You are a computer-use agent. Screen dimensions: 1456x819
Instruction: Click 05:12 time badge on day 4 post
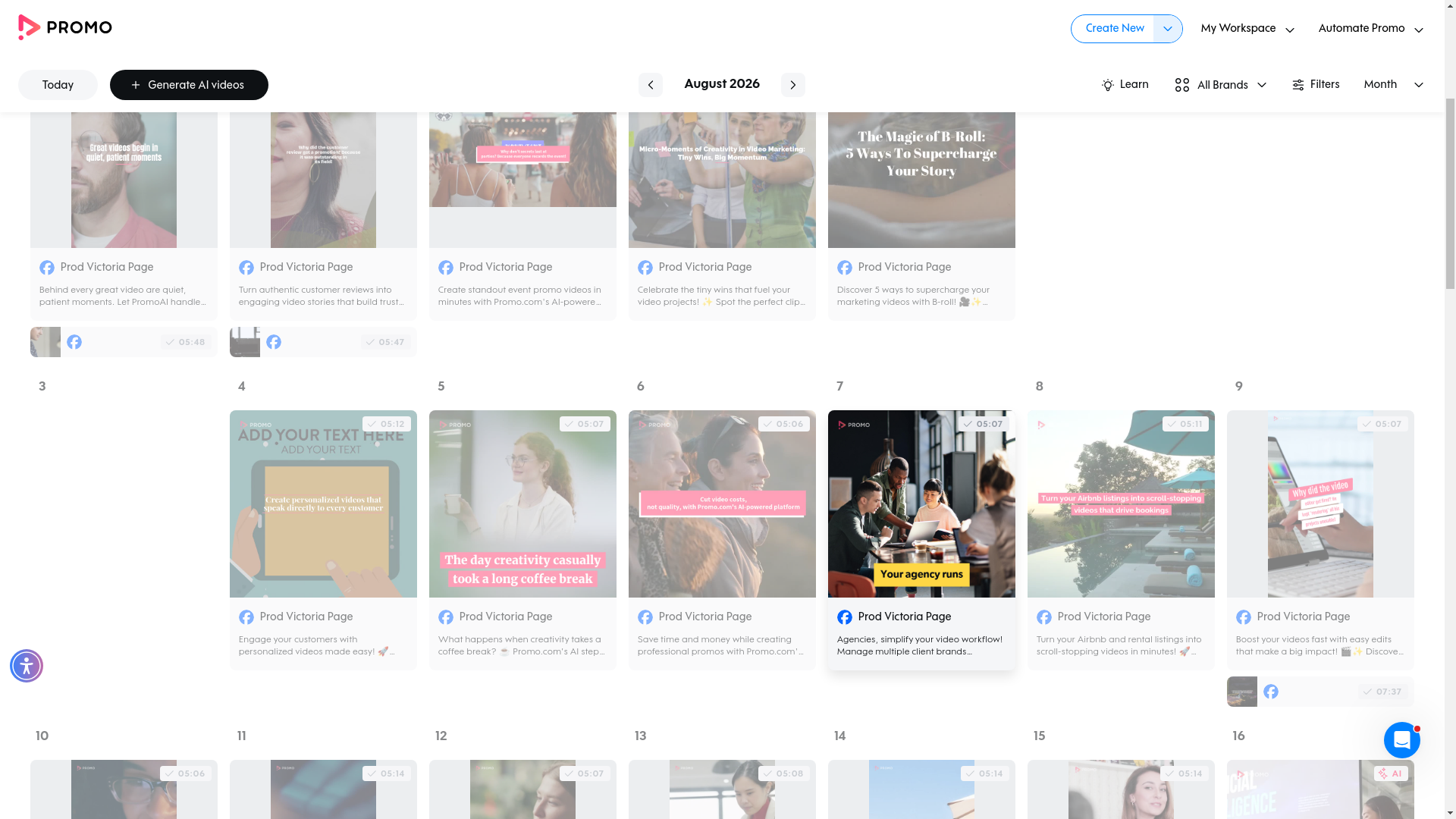(387, 424)
